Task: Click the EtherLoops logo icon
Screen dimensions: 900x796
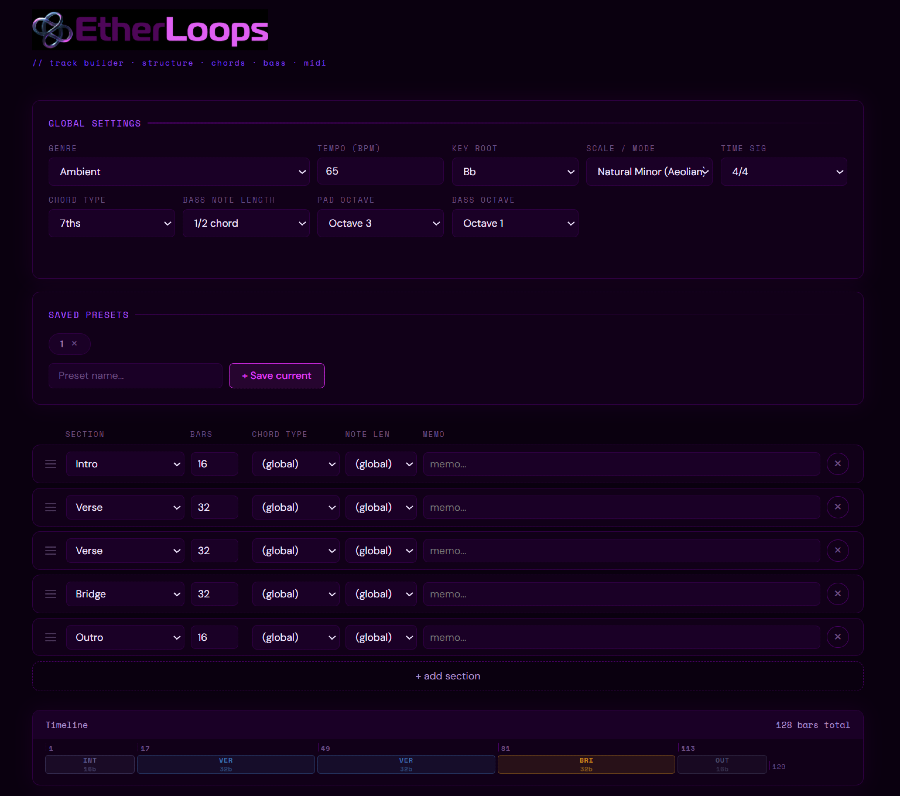Action: click(x=52, y=30)
